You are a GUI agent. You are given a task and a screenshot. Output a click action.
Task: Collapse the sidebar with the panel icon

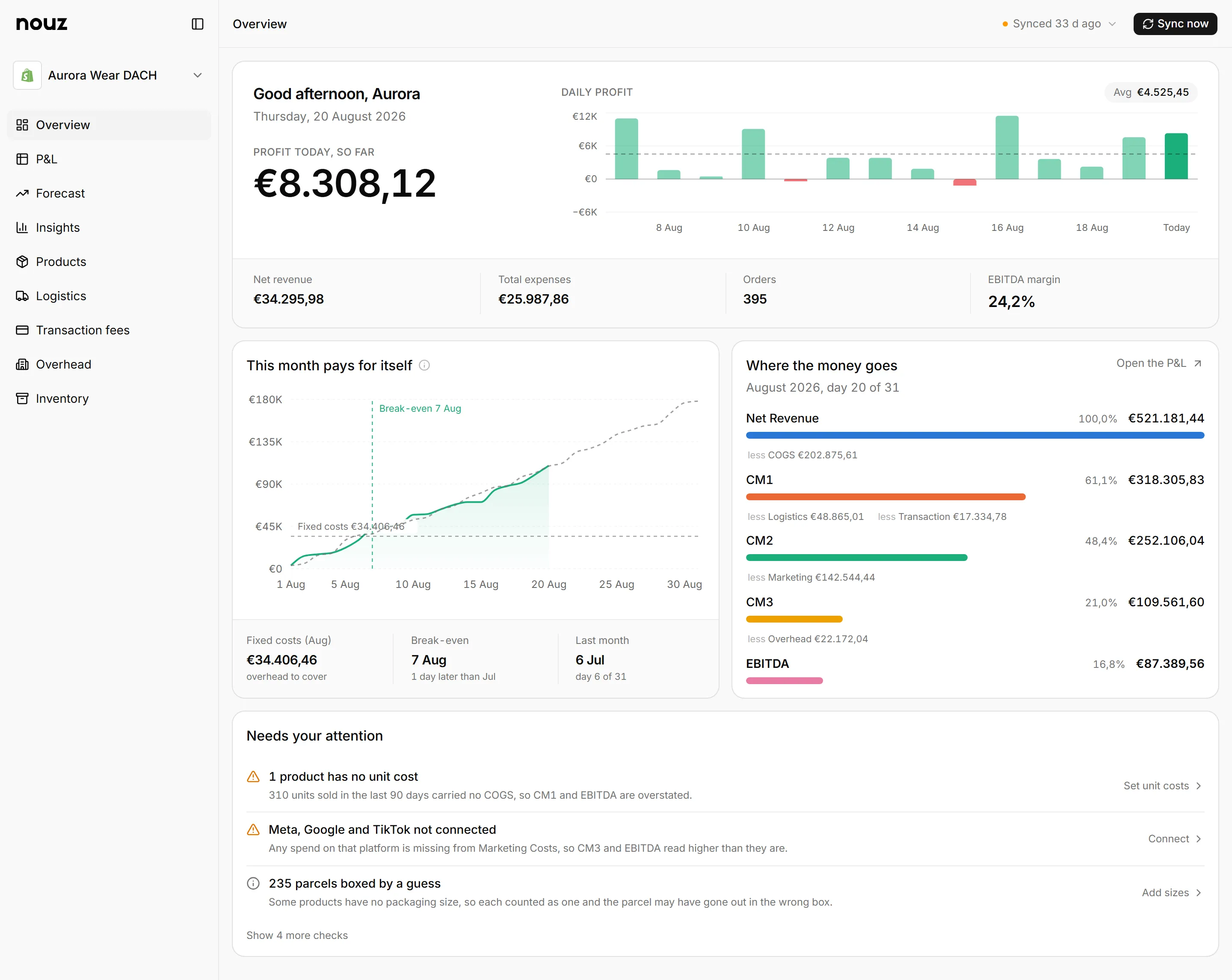pyautogui.click(x=197, y=24)
